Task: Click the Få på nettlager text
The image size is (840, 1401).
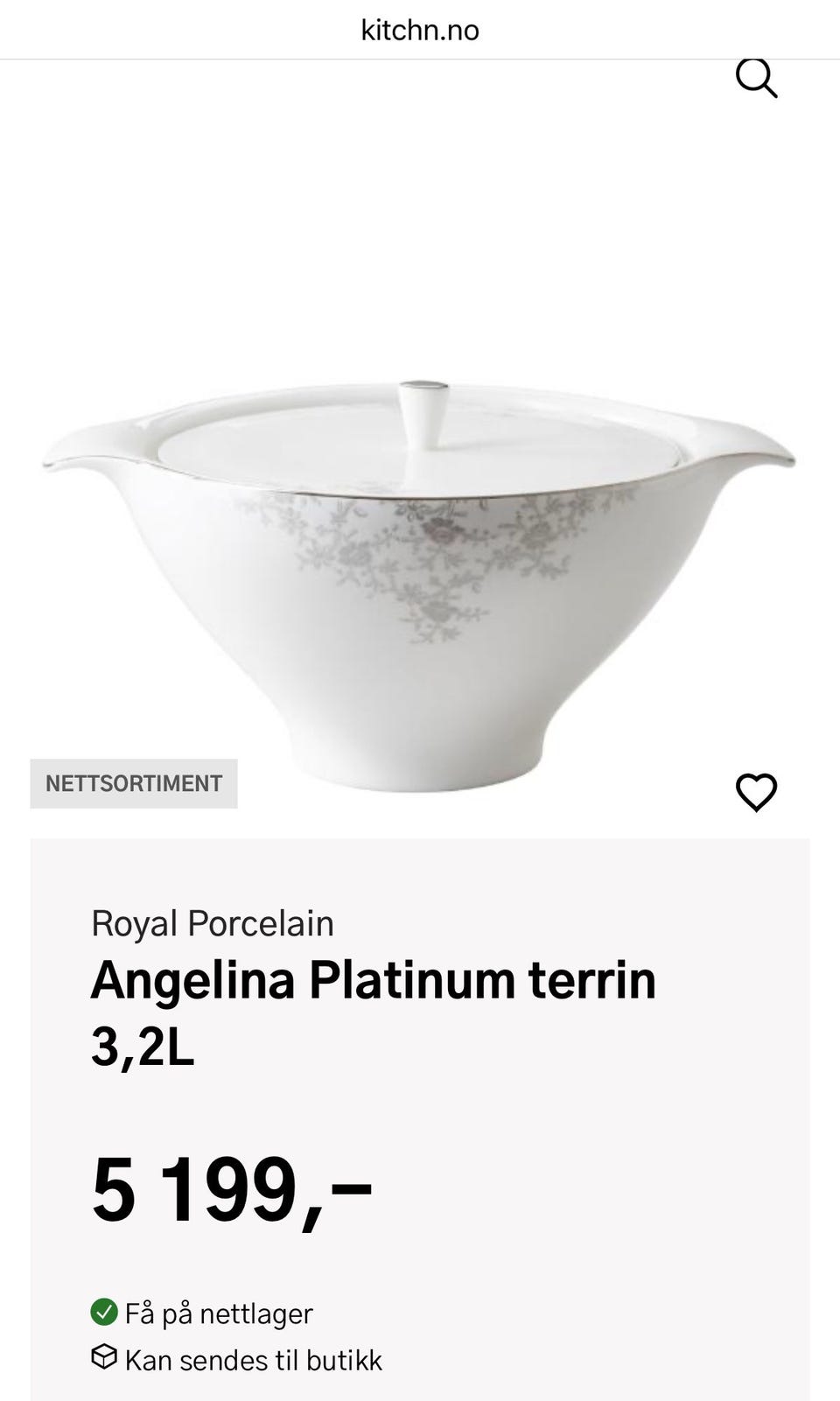Action: click(219, 1313)
